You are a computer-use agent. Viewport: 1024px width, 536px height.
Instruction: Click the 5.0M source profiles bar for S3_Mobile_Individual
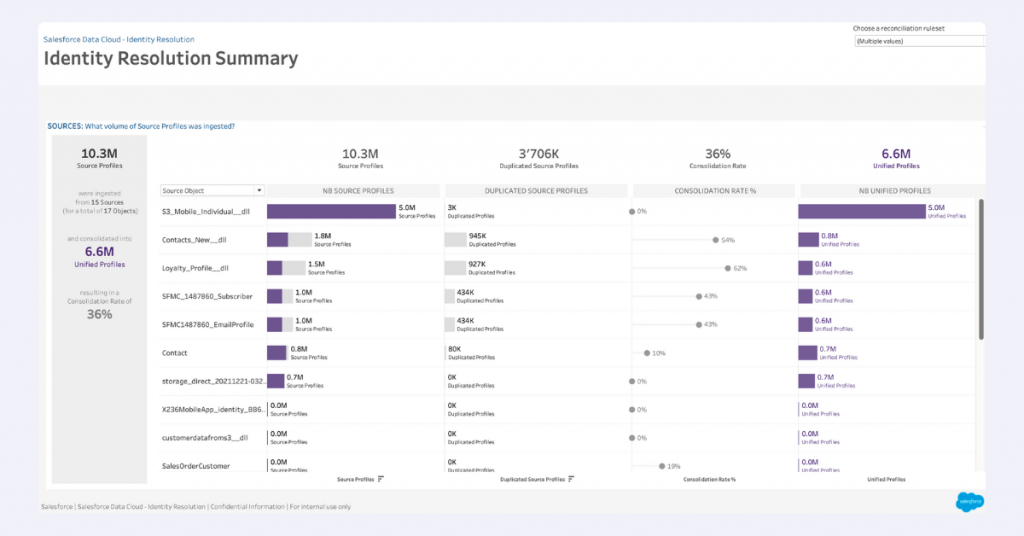tap(331, 212)
